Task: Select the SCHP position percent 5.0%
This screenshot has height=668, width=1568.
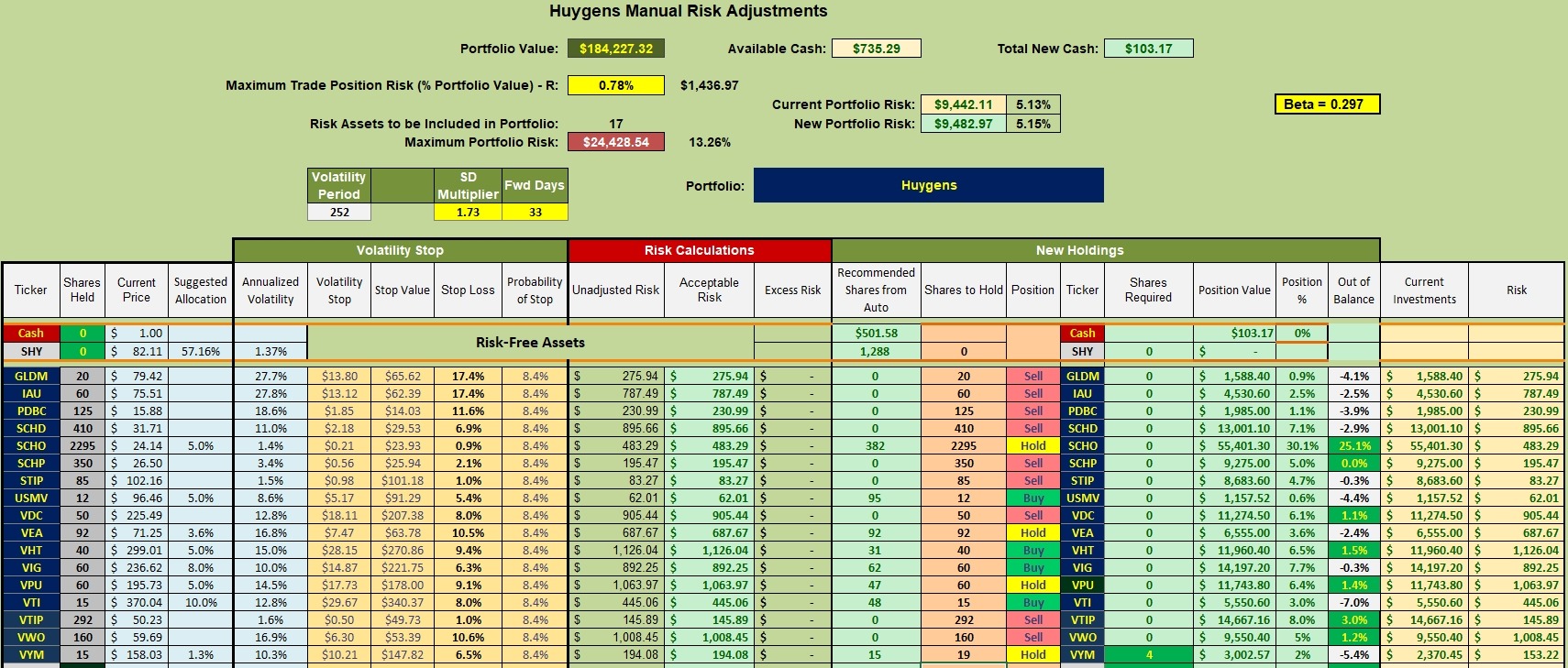Action: (1302, 463)
